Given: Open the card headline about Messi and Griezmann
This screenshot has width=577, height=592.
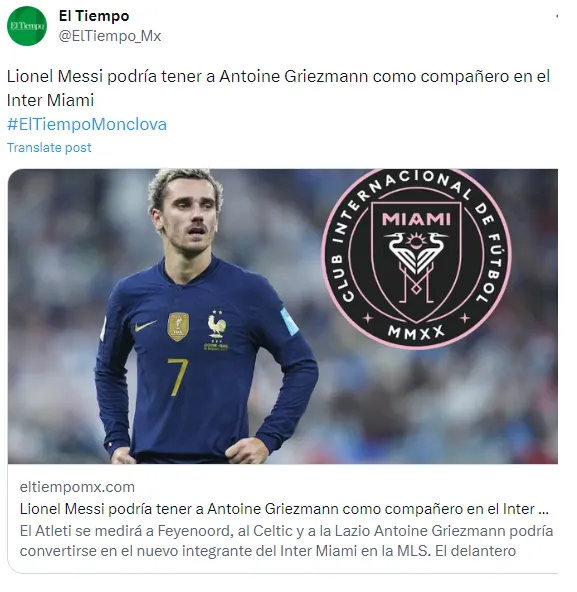Looking at the screenshot, I should pos(284,509).
